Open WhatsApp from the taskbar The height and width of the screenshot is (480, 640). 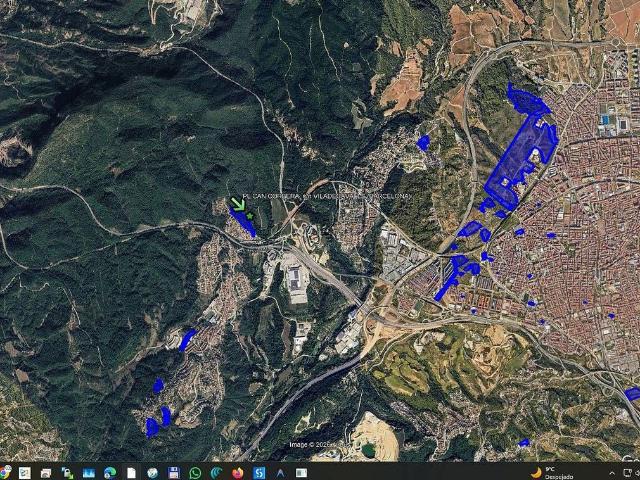pos(195,473)
